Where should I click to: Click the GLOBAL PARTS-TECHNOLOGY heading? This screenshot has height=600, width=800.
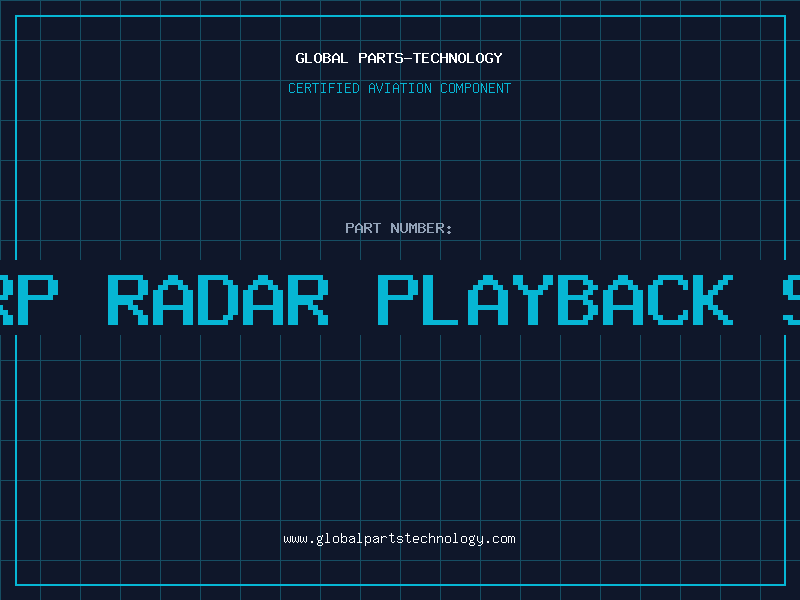(x=399, y=58)
